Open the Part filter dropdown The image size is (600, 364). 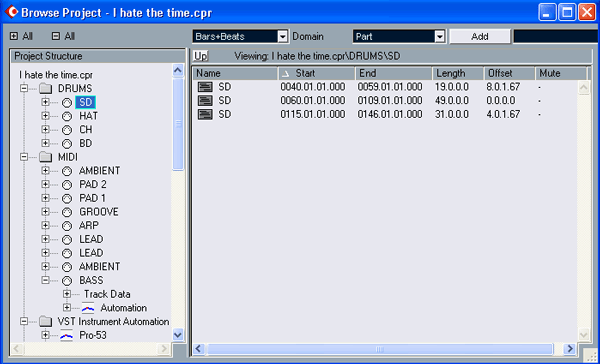coord(440,36)
